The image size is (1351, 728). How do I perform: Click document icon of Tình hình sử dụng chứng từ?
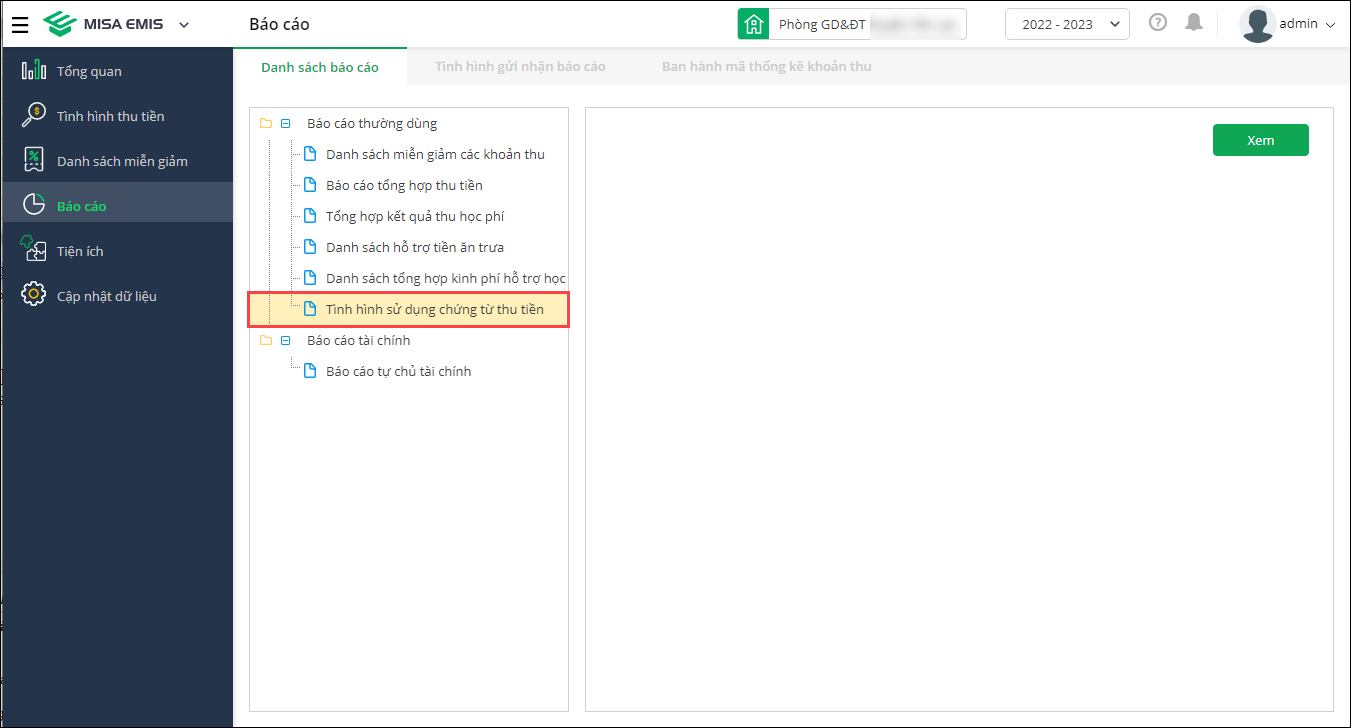tap(309, 309)
